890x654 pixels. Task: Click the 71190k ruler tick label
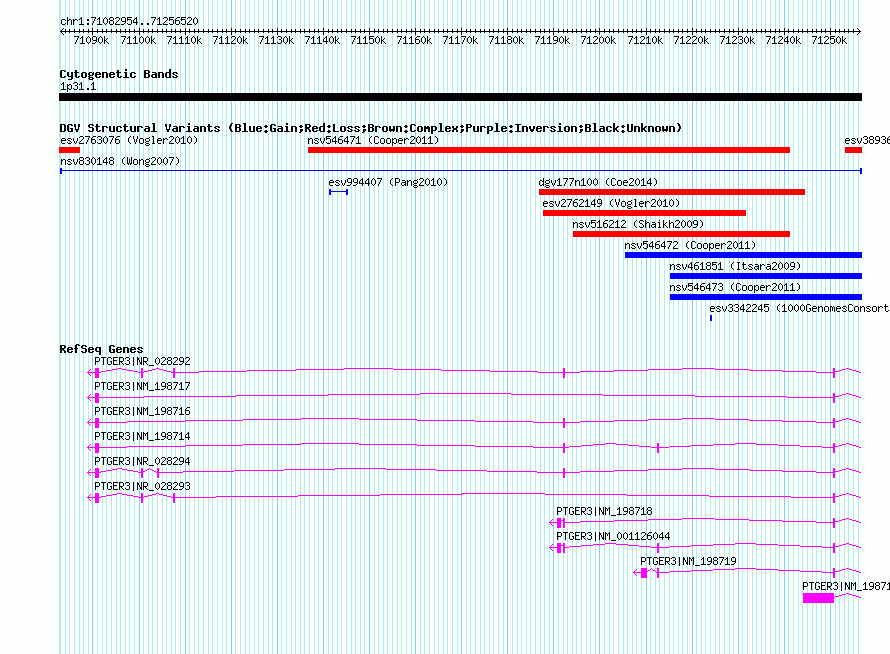pos(552,40)
